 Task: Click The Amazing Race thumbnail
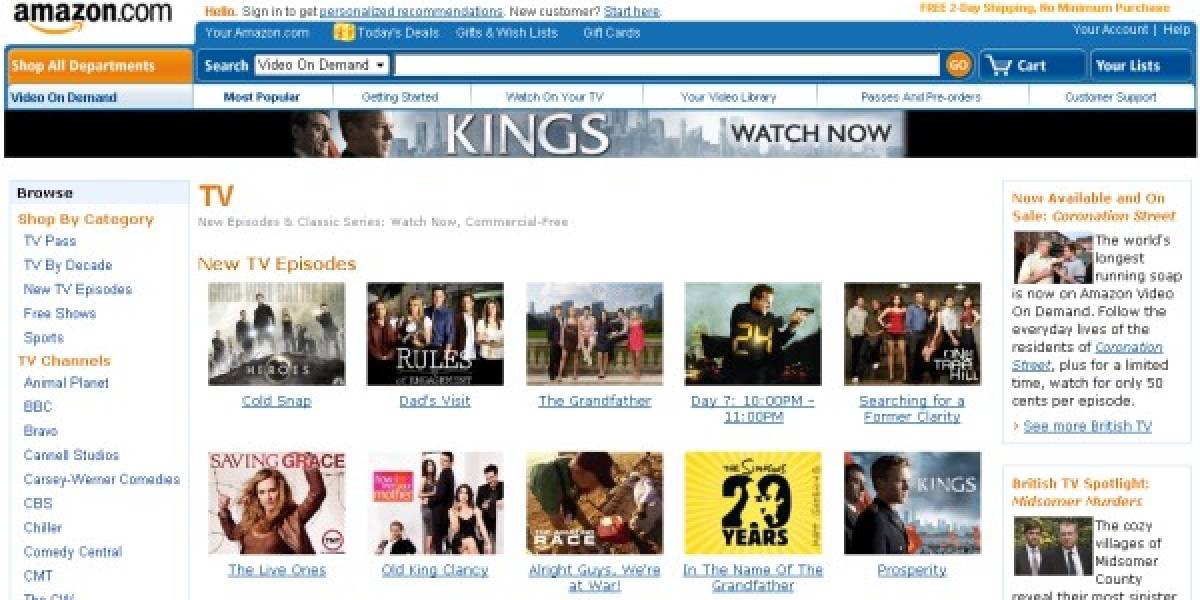click(x=594, y=503)
